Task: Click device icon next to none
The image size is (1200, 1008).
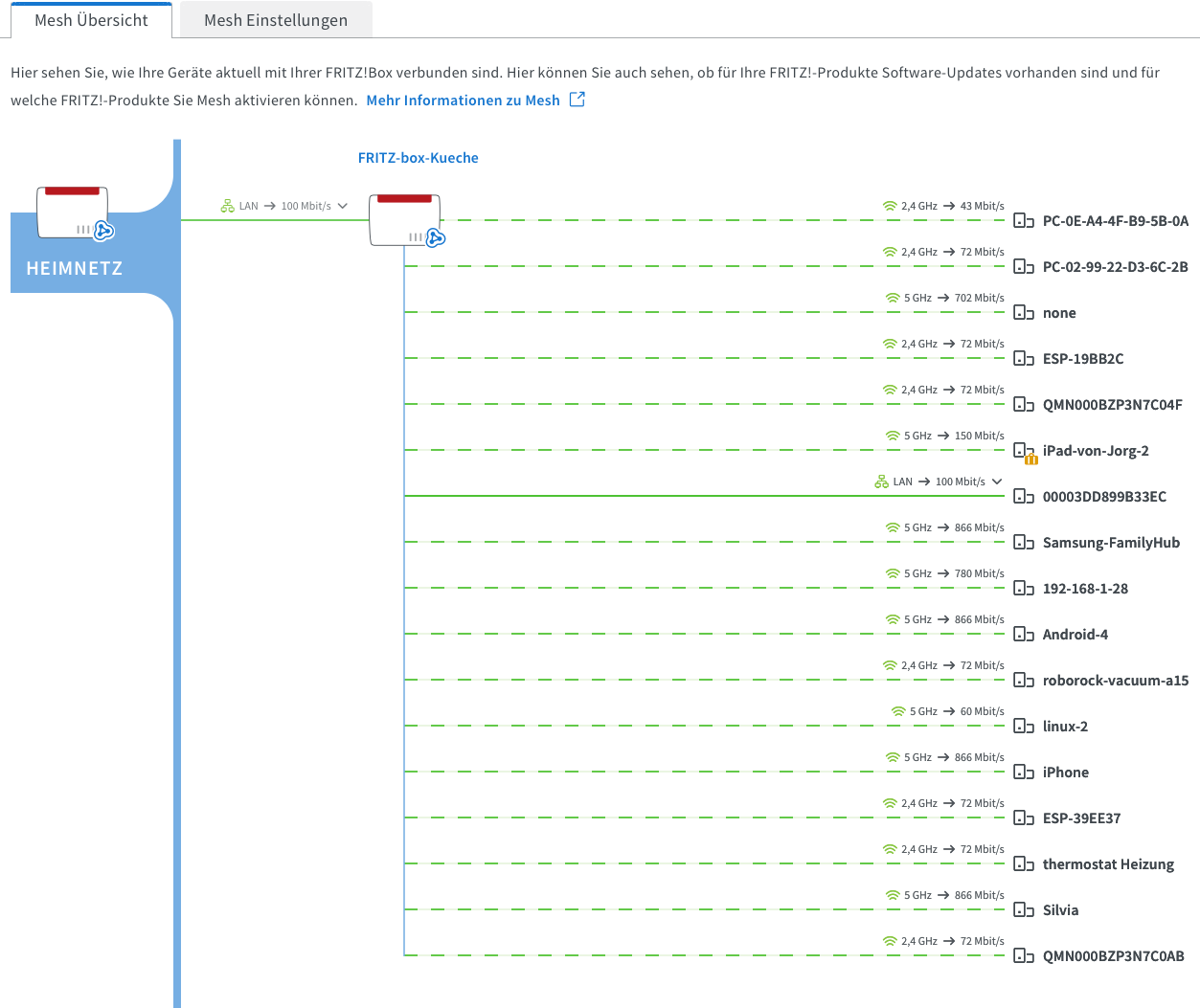Action: [x=1024, y=312]
